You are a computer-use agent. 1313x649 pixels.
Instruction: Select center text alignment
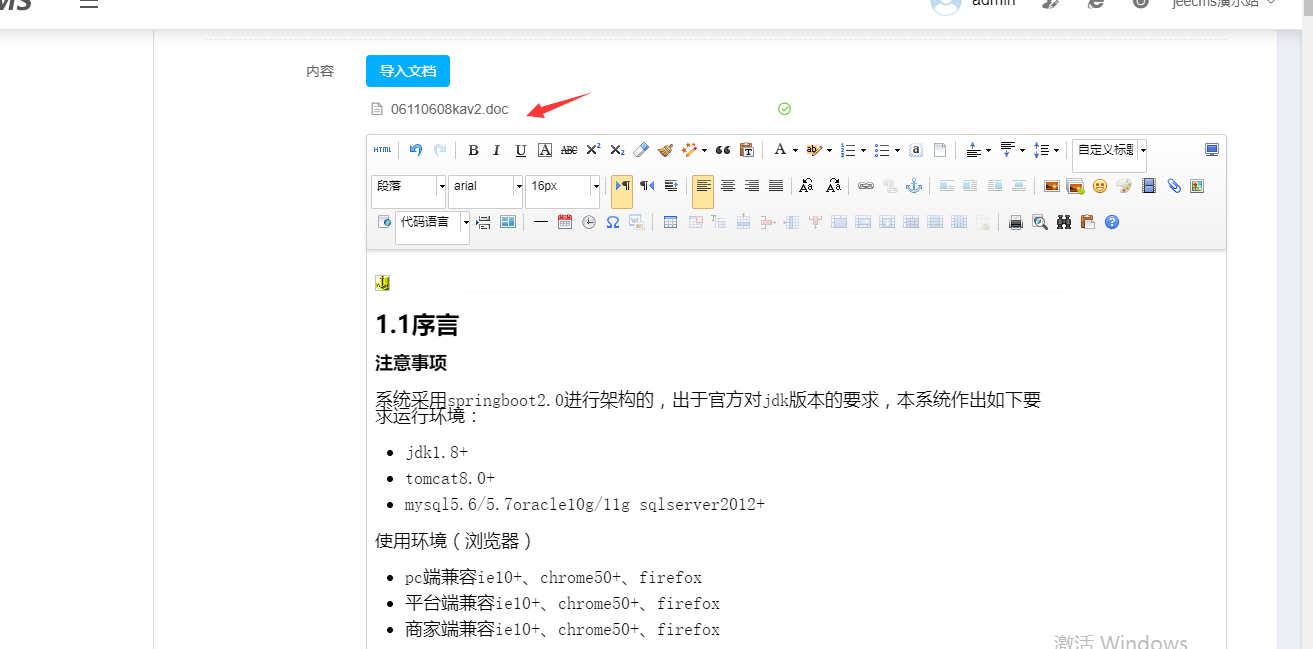tap(728, 186)
